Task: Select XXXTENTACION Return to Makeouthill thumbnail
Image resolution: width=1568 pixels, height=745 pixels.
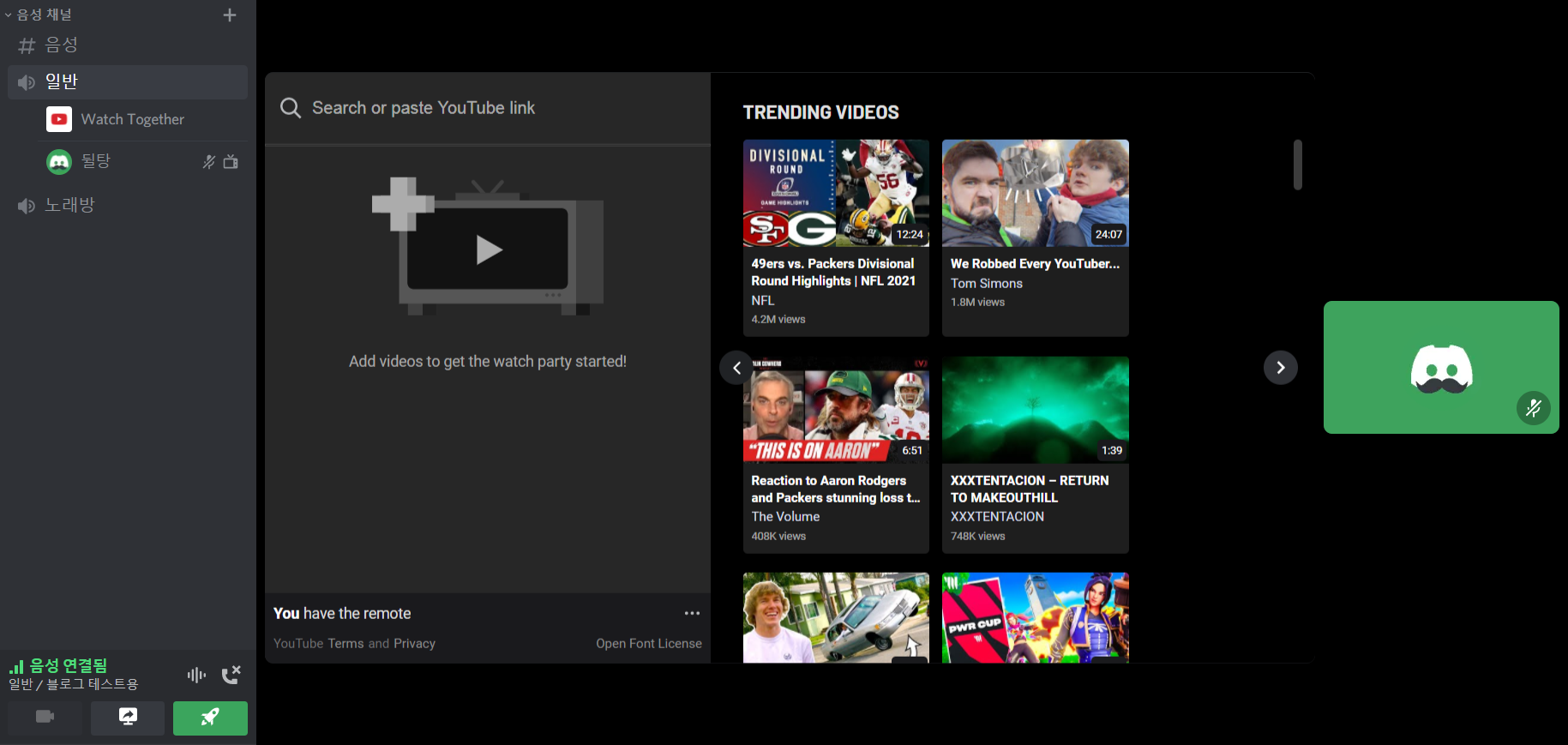Action: coord(1036,410)
